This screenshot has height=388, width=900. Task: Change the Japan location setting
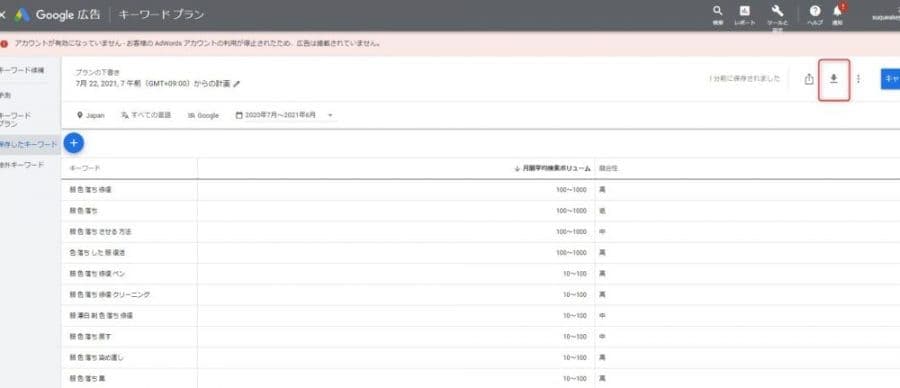point(91,115)
